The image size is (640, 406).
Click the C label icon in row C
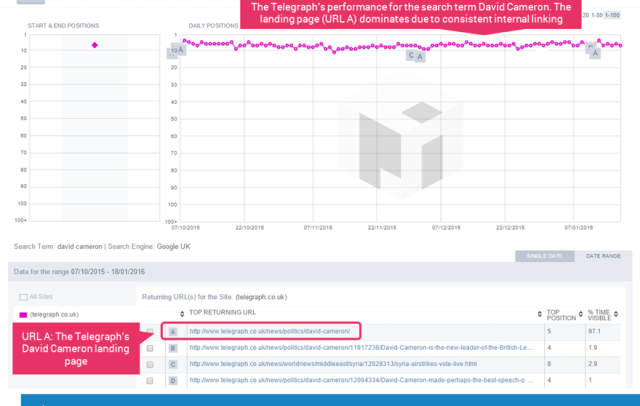click(x=173, y=364)
